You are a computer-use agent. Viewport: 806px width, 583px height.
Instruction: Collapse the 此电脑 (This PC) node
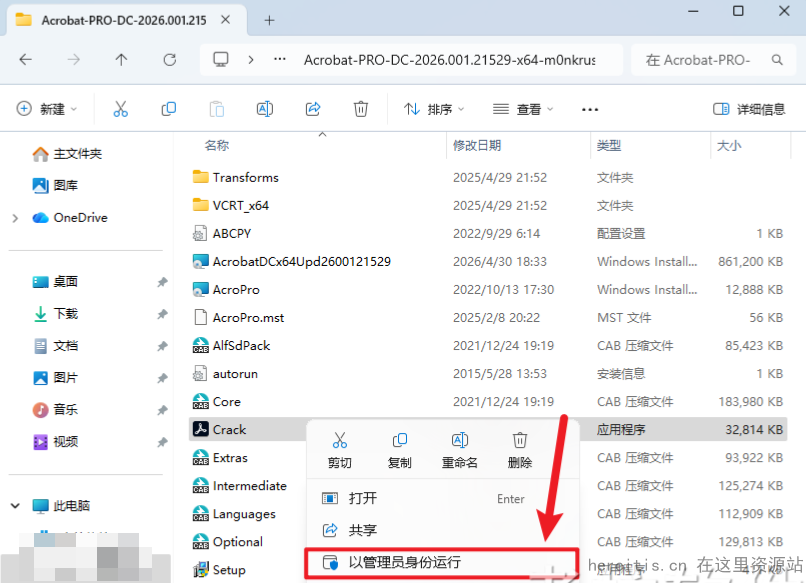(15, 506)
